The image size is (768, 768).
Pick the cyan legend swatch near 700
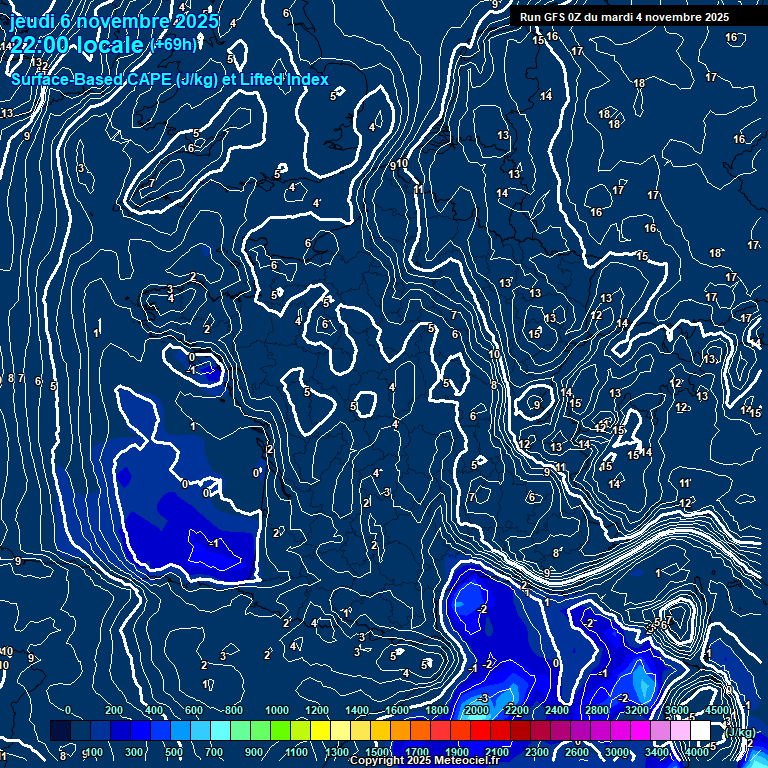220,730
